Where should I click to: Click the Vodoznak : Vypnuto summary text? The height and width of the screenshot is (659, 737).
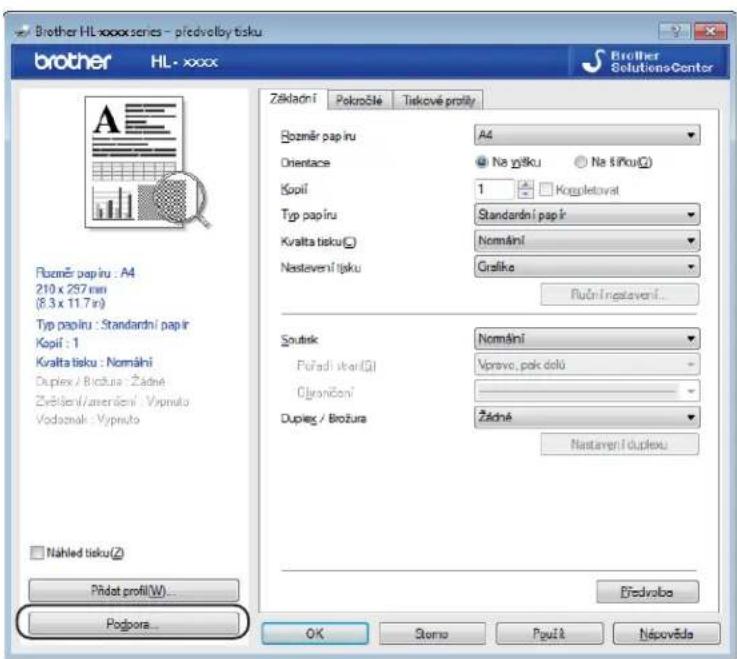pyautogui.click(x=87, y=419)
